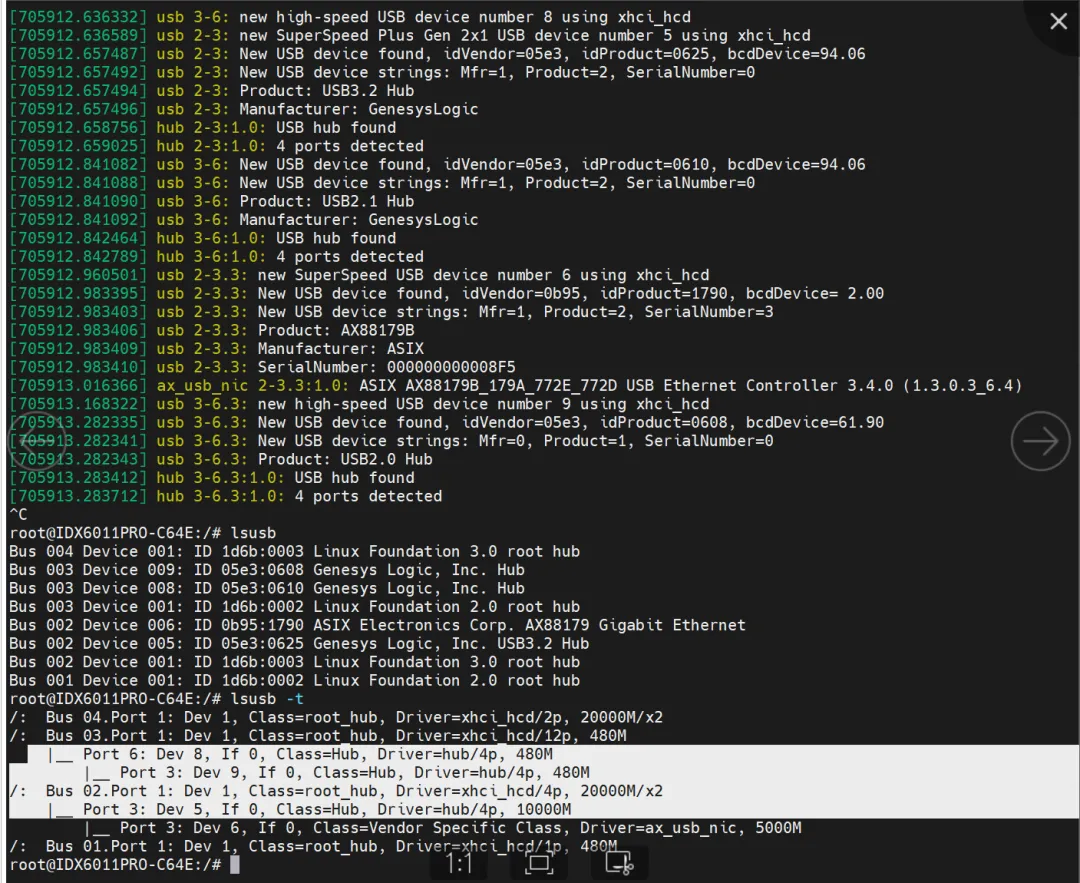Show image at 1:1 actual size
The width and height of the screenshot is (1080, 883).
[x=459, y=863]
